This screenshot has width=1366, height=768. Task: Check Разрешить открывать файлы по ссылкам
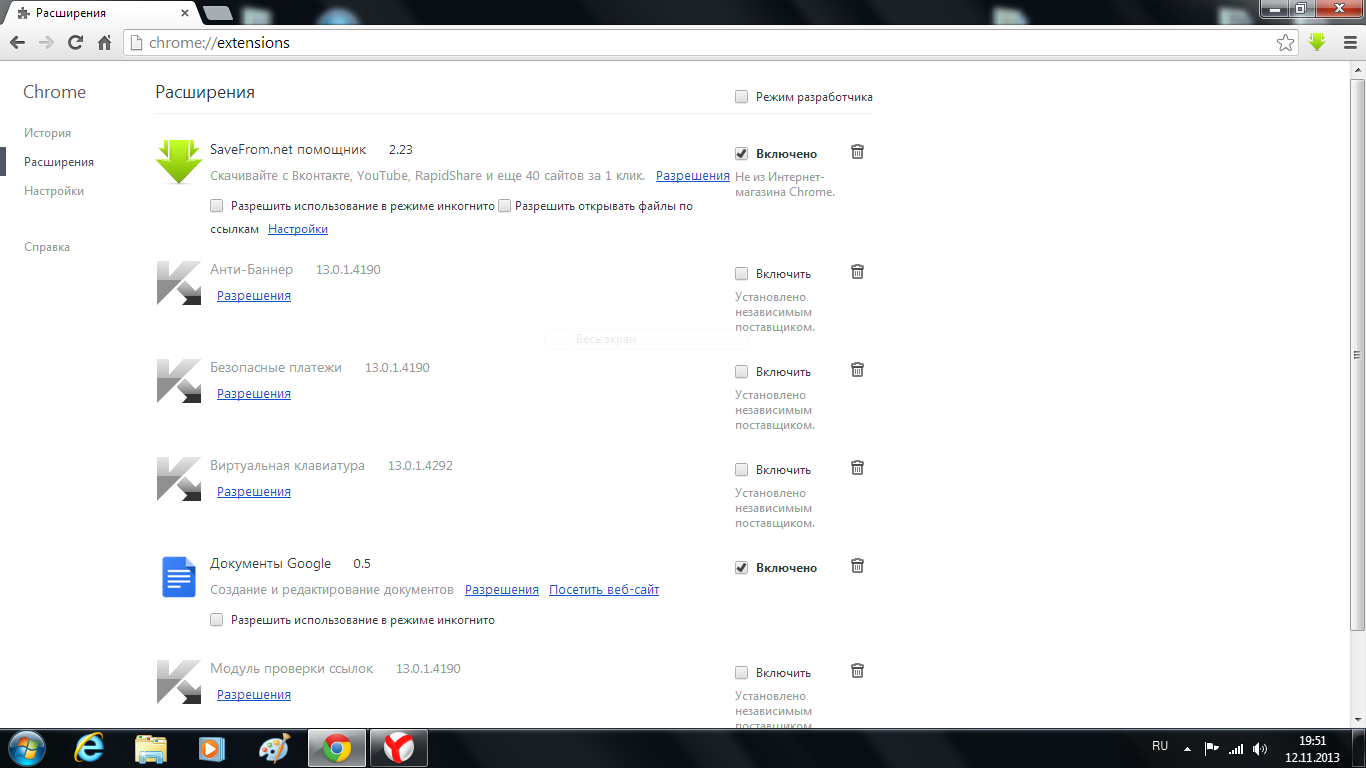point(505,206)
